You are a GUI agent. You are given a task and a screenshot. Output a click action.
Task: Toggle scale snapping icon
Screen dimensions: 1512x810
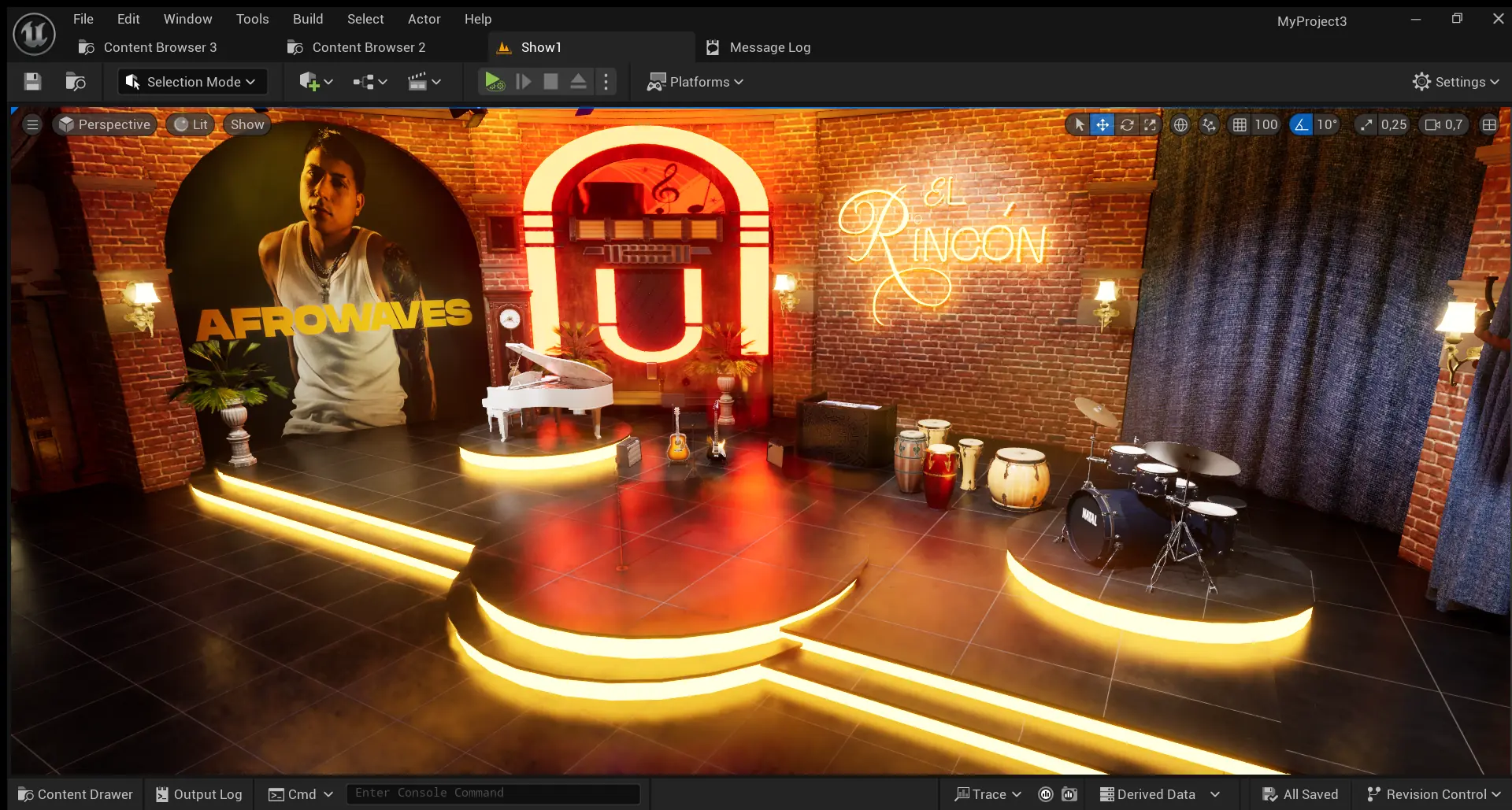(x=1366, y=124)
